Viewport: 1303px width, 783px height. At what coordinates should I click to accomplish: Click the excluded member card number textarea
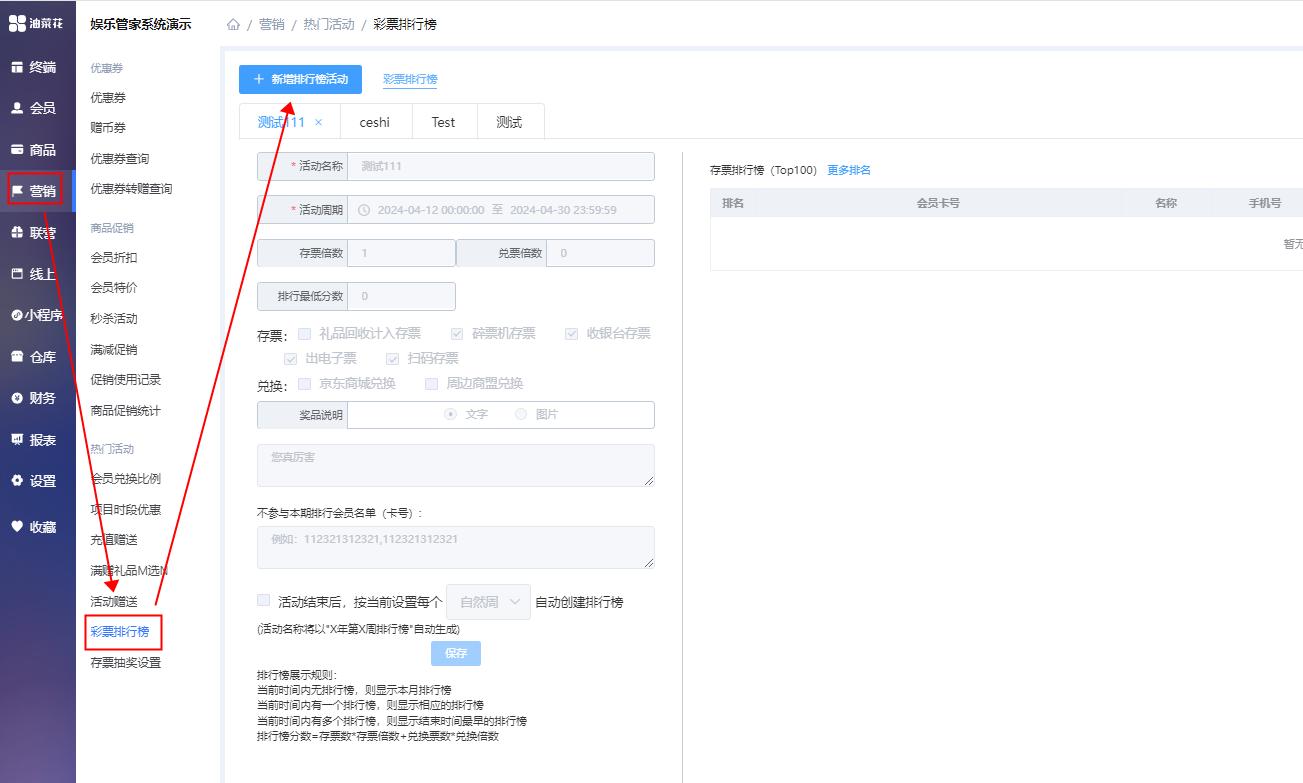coord(456,547)
